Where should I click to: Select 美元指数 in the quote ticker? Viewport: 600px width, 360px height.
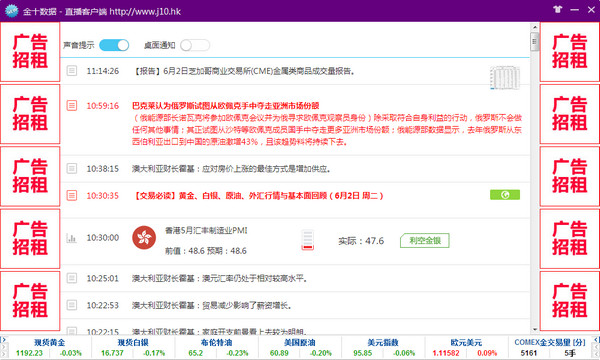click(383, 342)
